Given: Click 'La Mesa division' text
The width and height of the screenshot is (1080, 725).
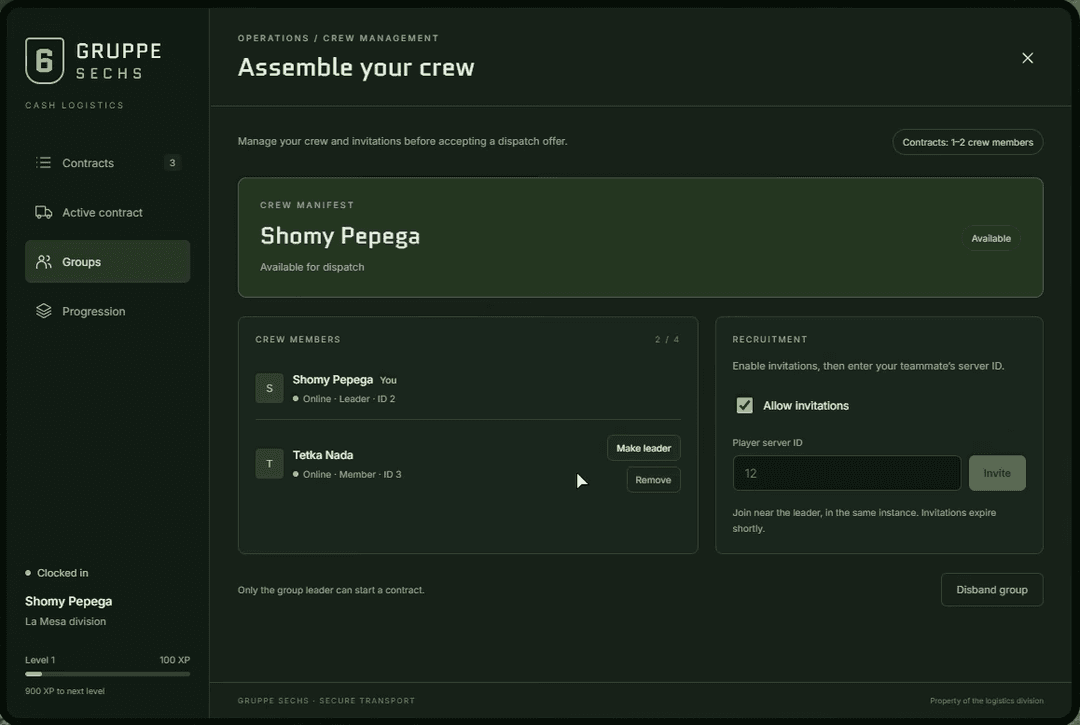Looking at the screenshot, I should pos(65,622).
